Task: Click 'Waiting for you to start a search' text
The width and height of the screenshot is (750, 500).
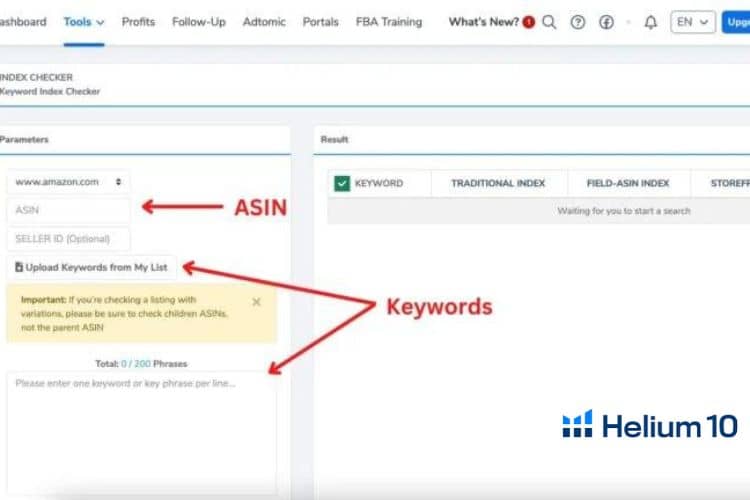Action: (624, 211)
